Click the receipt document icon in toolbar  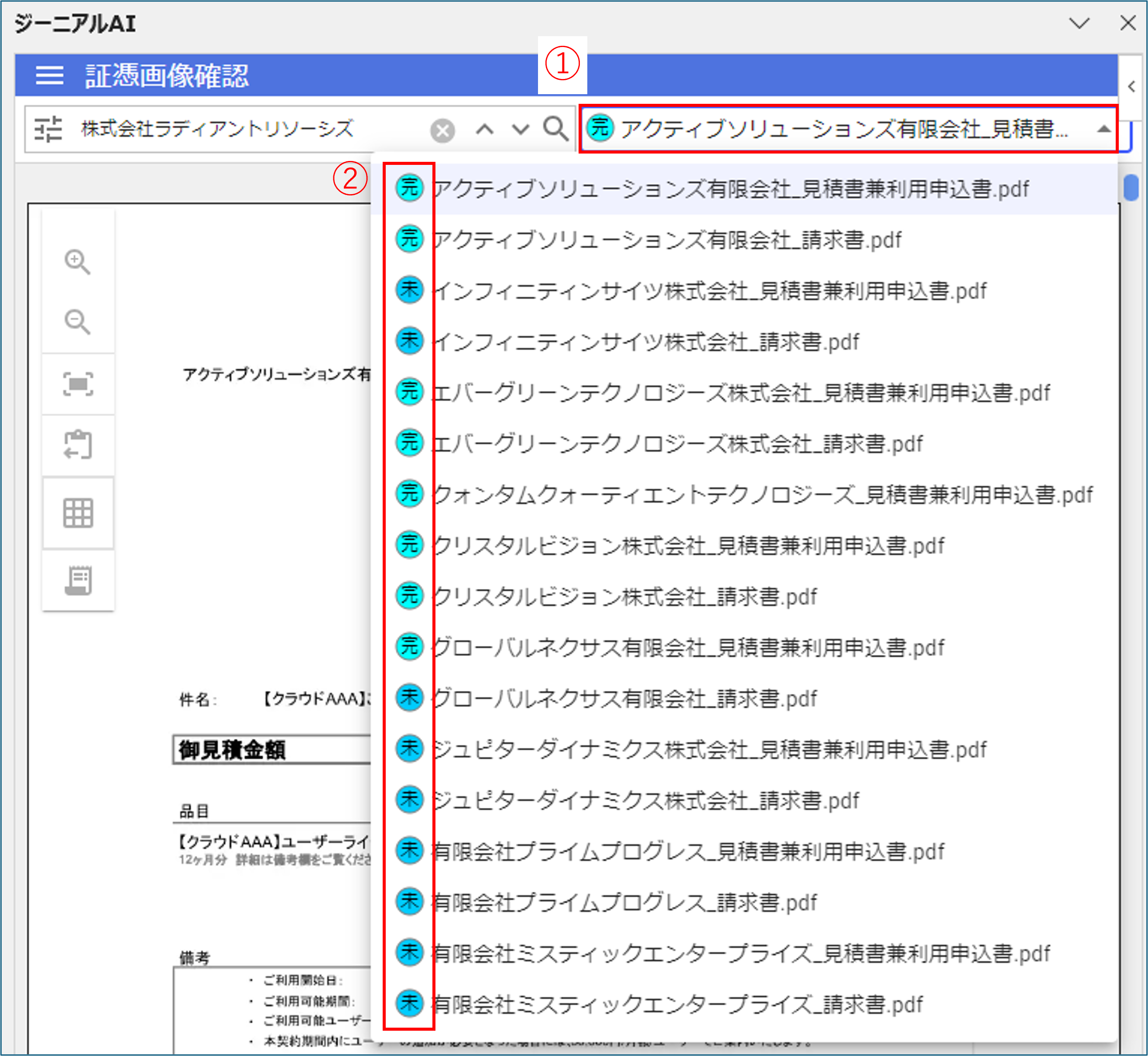coord(78,581)
